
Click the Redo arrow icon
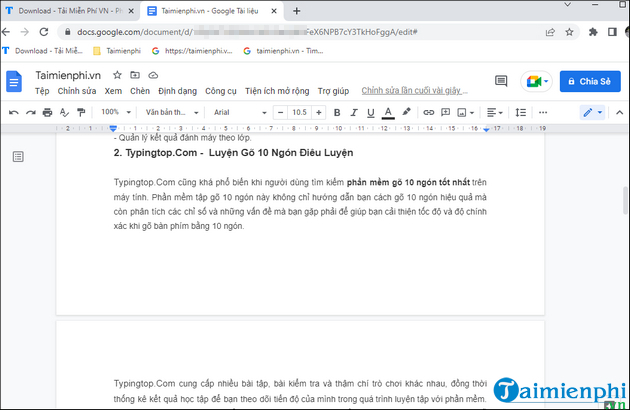click(31, 113)
